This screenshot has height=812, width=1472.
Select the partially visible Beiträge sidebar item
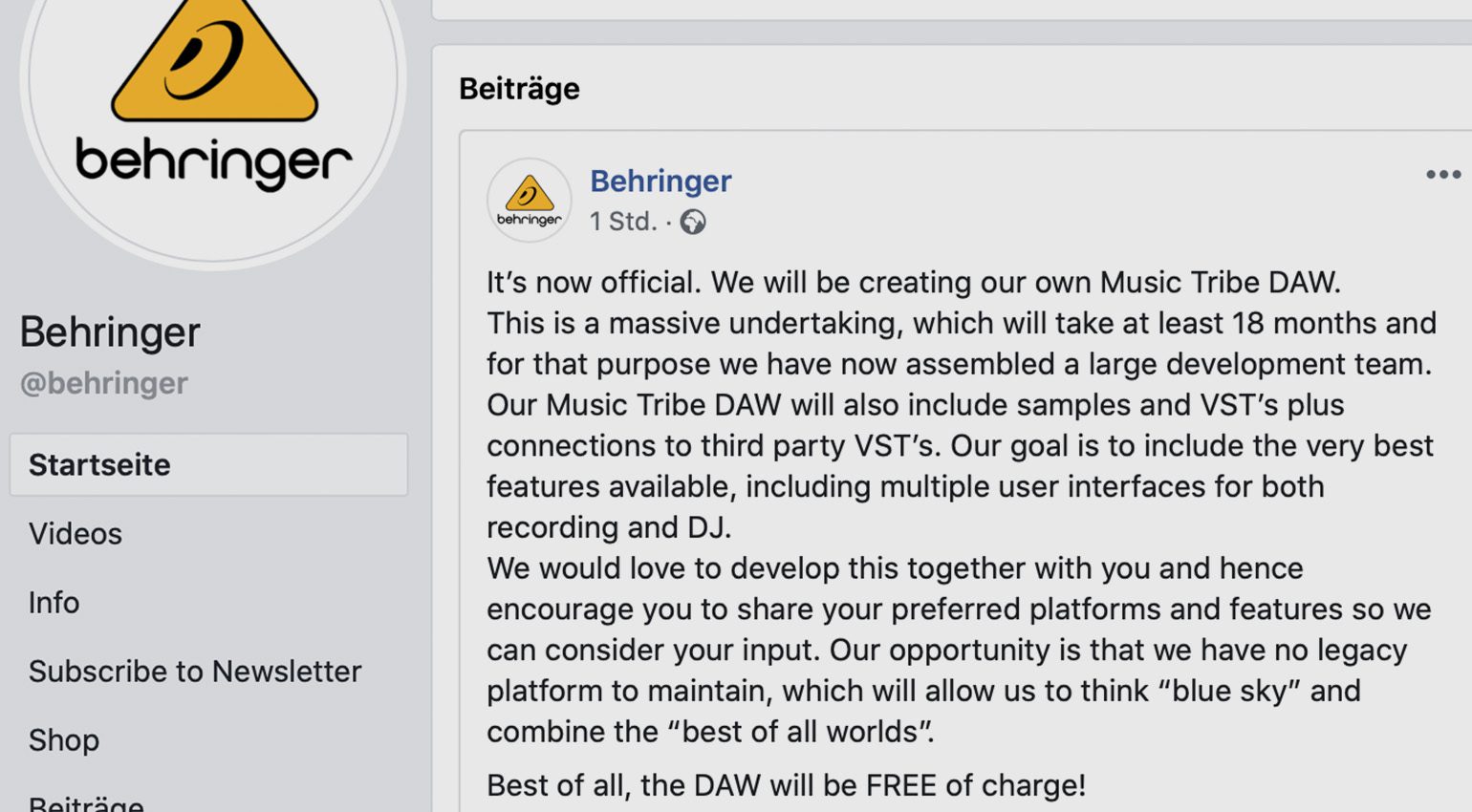point(86,802)
